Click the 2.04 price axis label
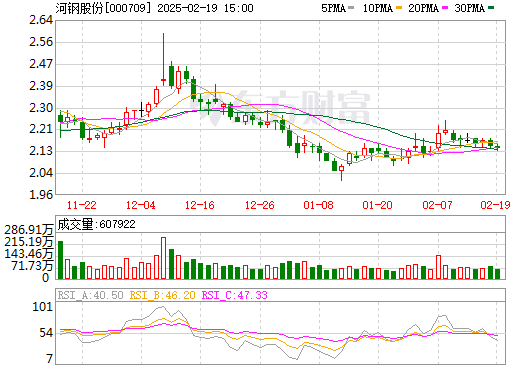Screen dimensions: 520x365 [41, 173]
